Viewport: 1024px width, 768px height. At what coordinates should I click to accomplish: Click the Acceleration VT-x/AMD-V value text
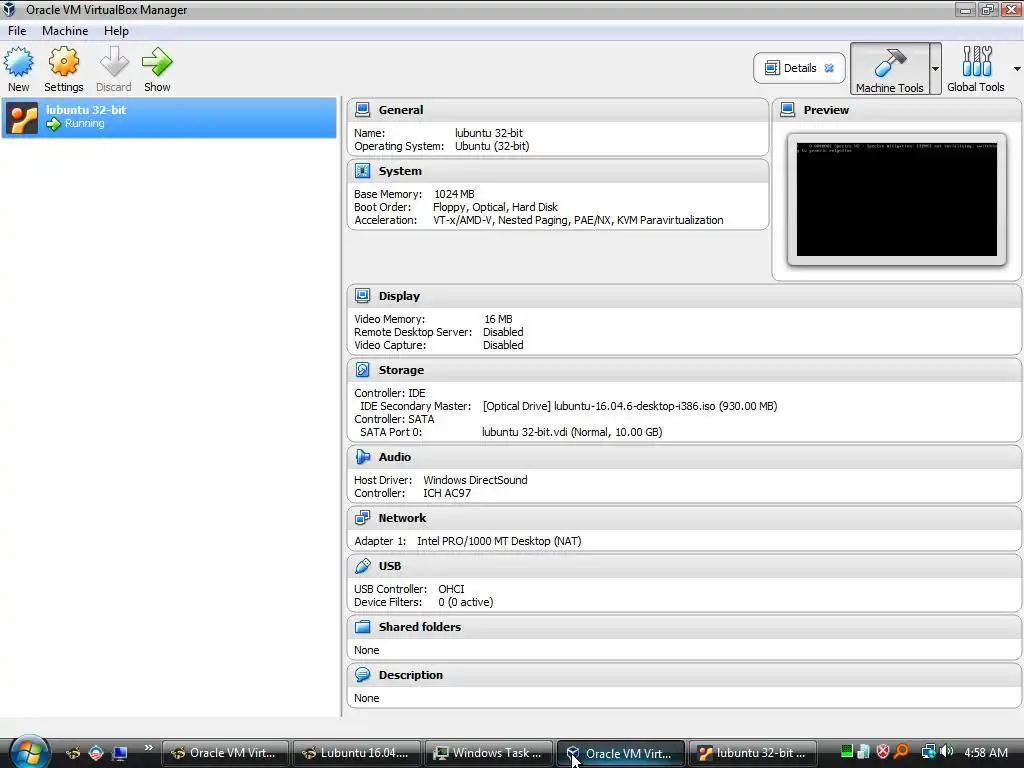click(578, 221)
